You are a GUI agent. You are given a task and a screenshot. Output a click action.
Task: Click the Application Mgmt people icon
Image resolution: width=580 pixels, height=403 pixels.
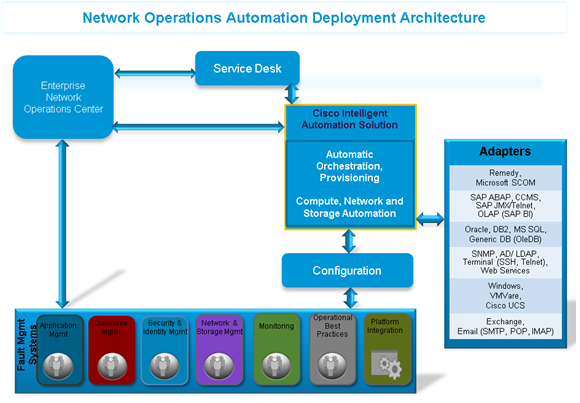point(58,366)
